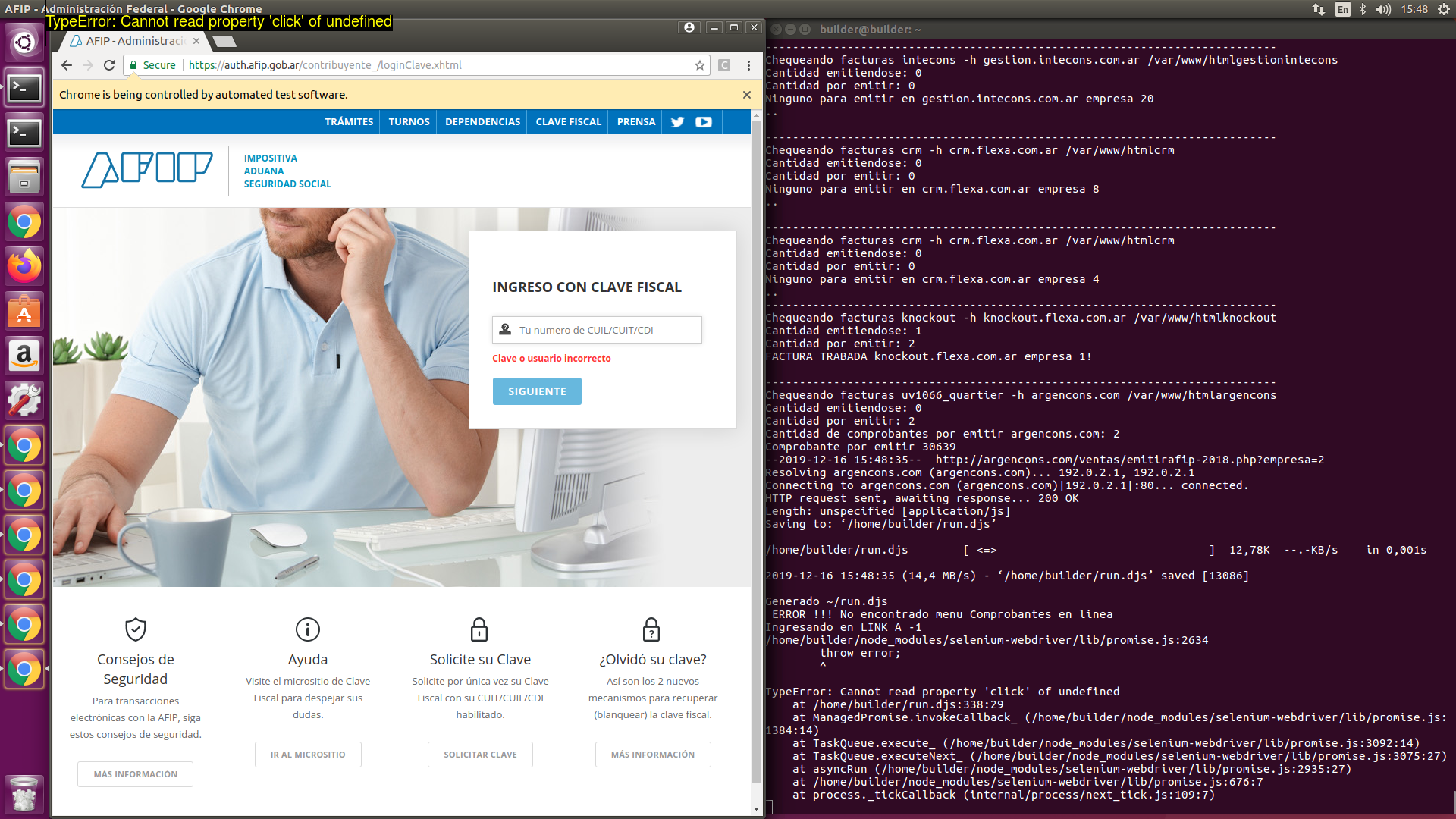Click the Chrome back arrow
1456x819 pixels.
tap(67, 65)
